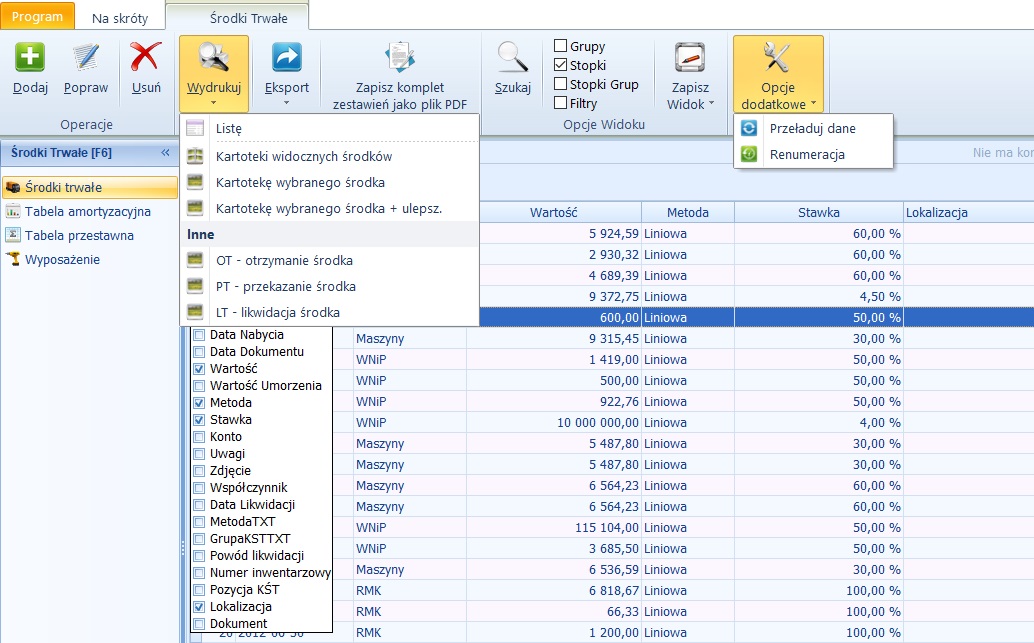Select Renumeracja from additional options
The width and height of the screenshot is (1034, 643).
click(807, 154)
